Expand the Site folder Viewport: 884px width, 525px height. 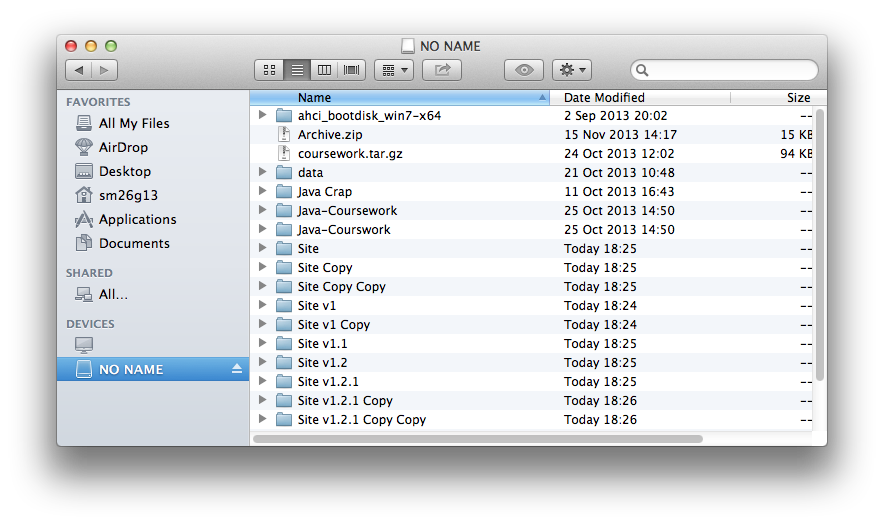tap(262, 248)
